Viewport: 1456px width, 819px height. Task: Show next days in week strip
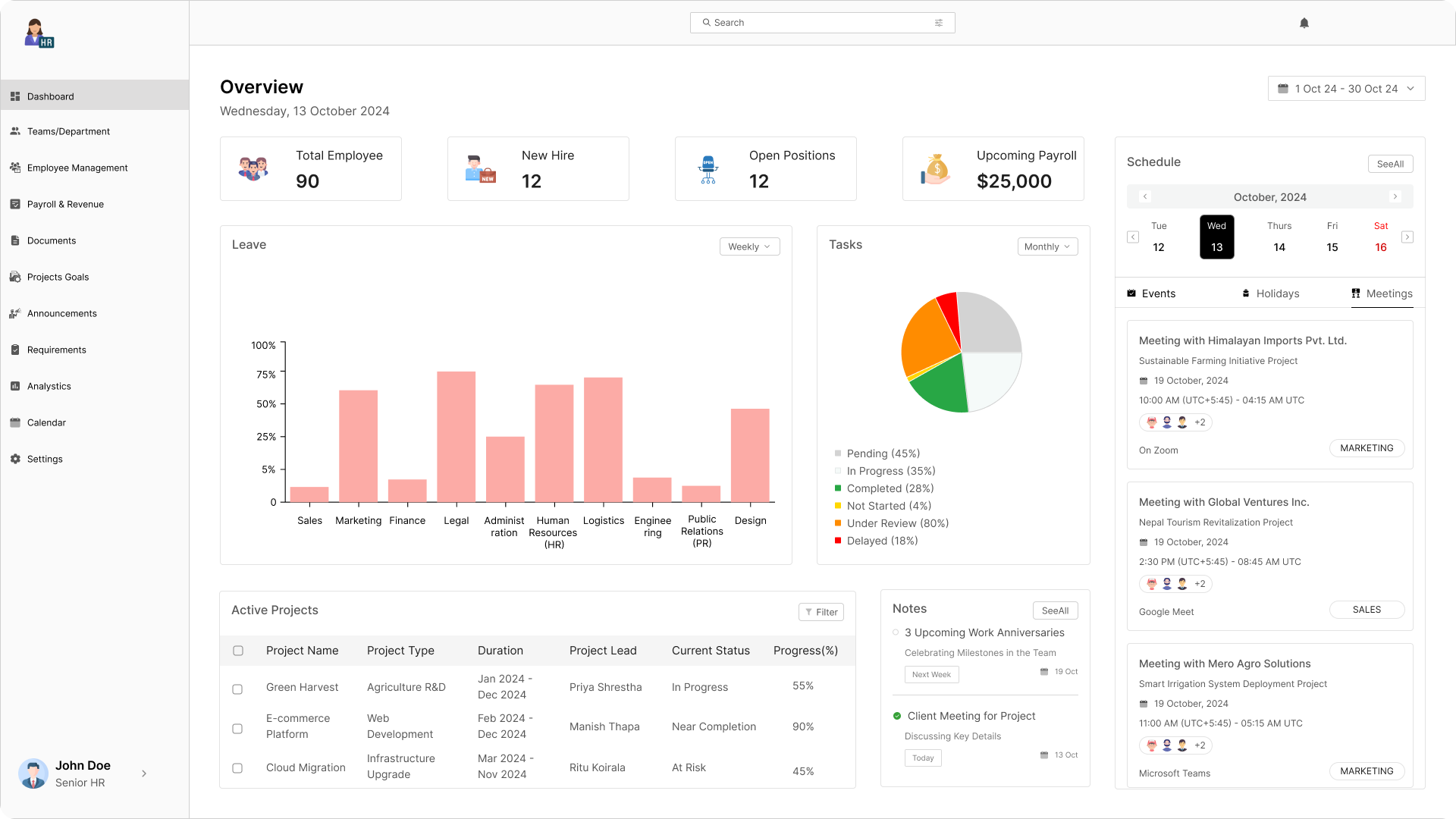1407,237
